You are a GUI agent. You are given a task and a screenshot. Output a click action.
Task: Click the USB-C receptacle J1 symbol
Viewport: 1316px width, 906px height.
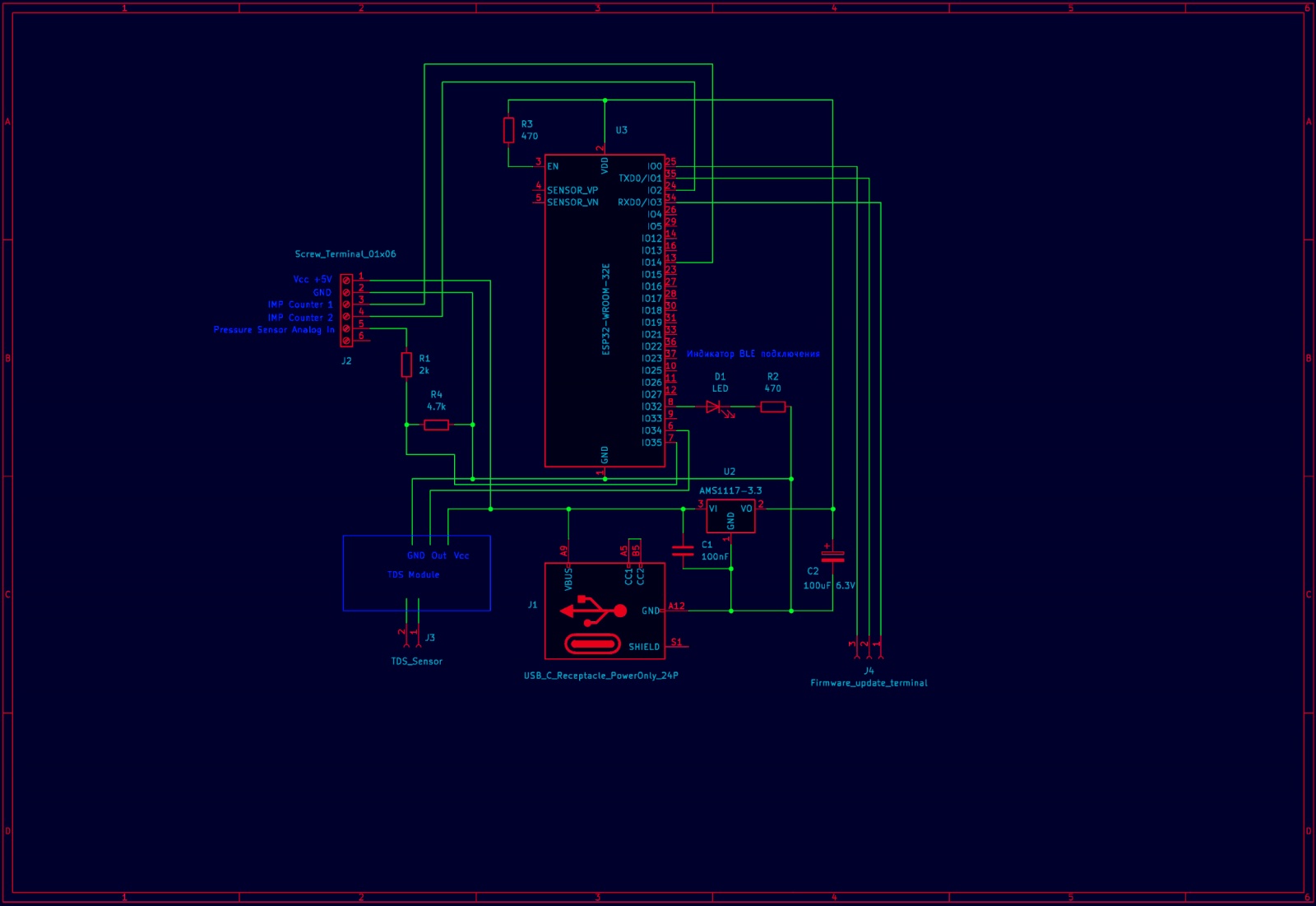(x=605, y=611)
